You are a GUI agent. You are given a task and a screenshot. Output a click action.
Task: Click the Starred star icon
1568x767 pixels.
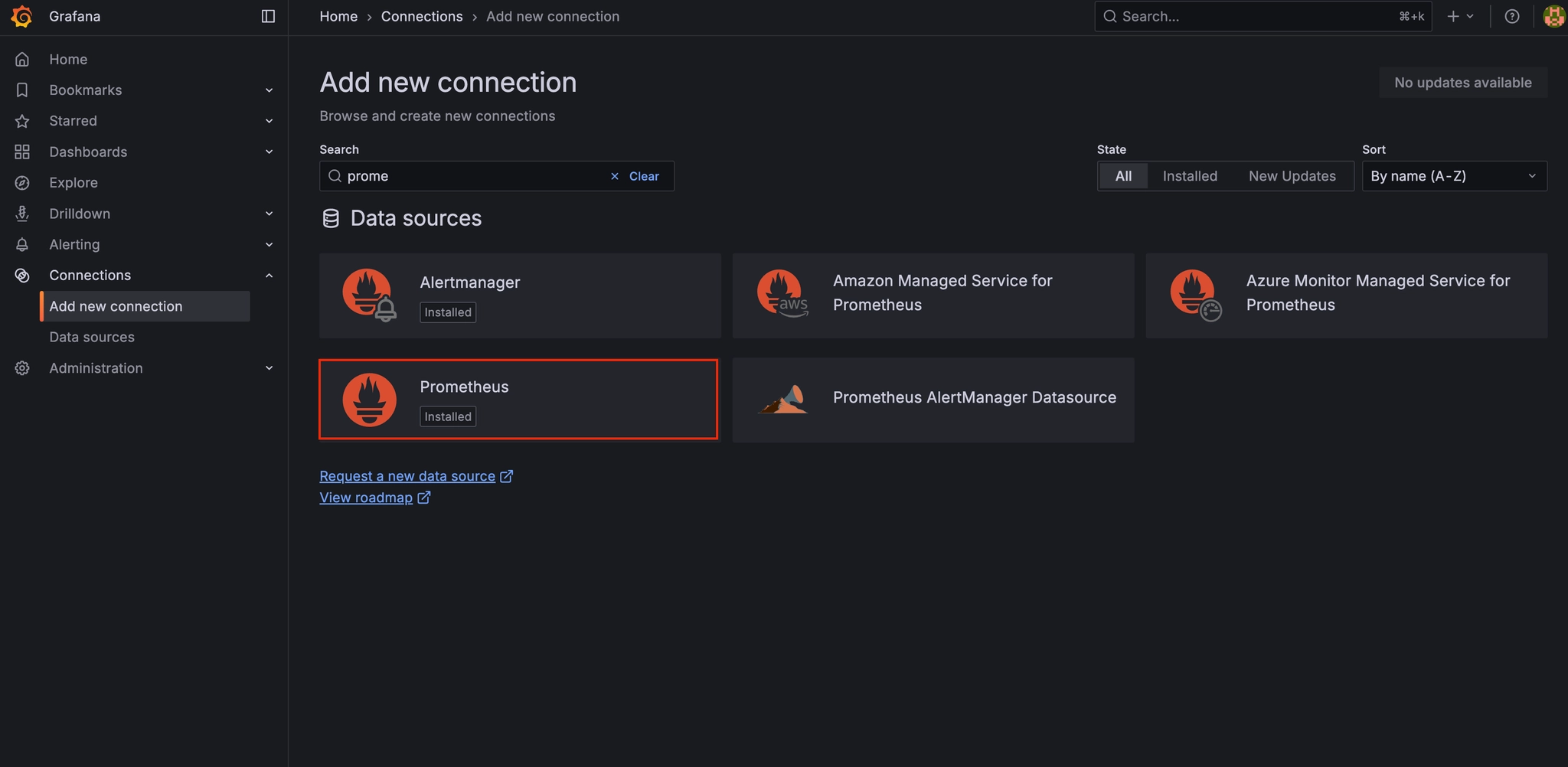22,121
